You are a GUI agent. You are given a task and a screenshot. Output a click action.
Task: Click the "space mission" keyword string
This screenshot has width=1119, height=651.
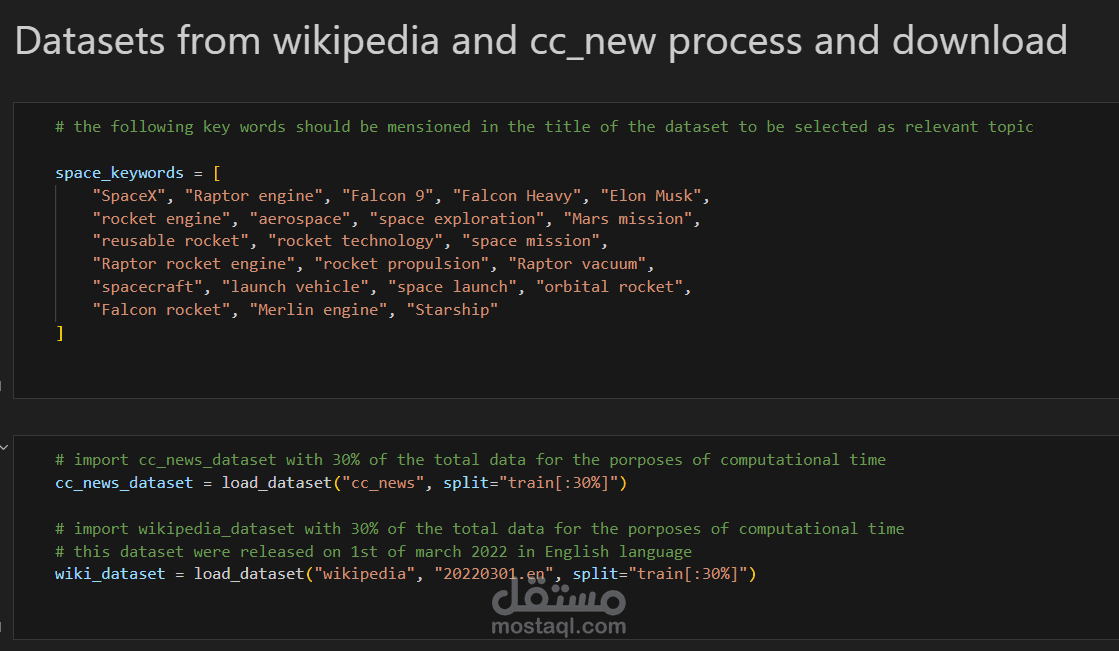[x=530, y=241]
